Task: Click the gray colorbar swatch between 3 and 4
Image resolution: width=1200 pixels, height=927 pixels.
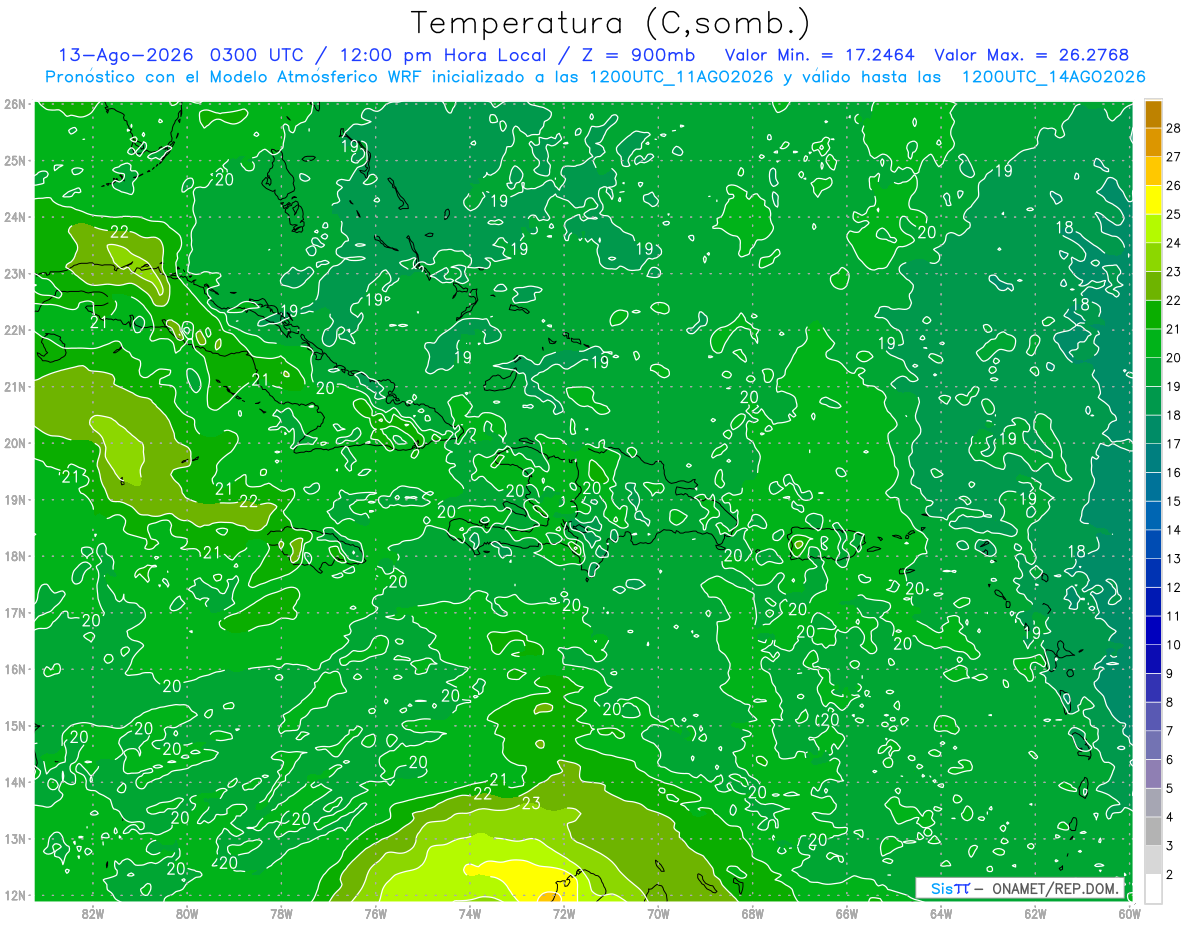Action: coord(1153,831)
